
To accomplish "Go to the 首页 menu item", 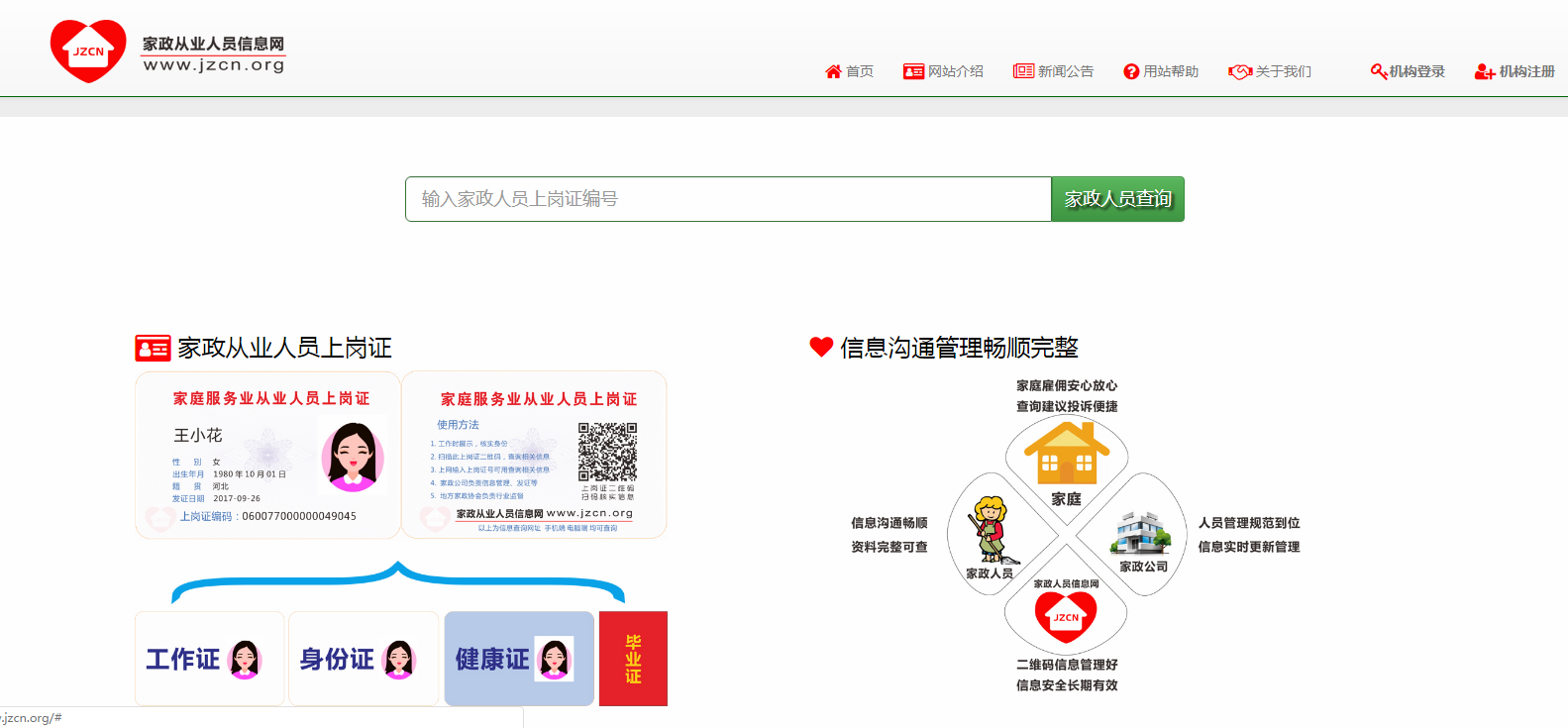I will click(x=860, y=71).
